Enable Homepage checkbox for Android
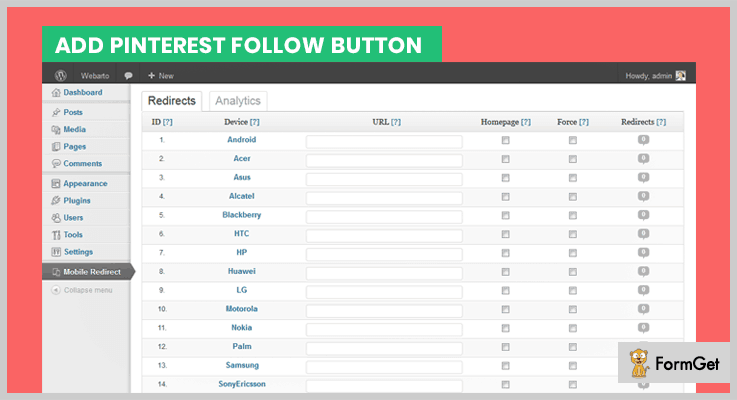The height and width of the screenshot is (400, 737). [x=505, y=141]
